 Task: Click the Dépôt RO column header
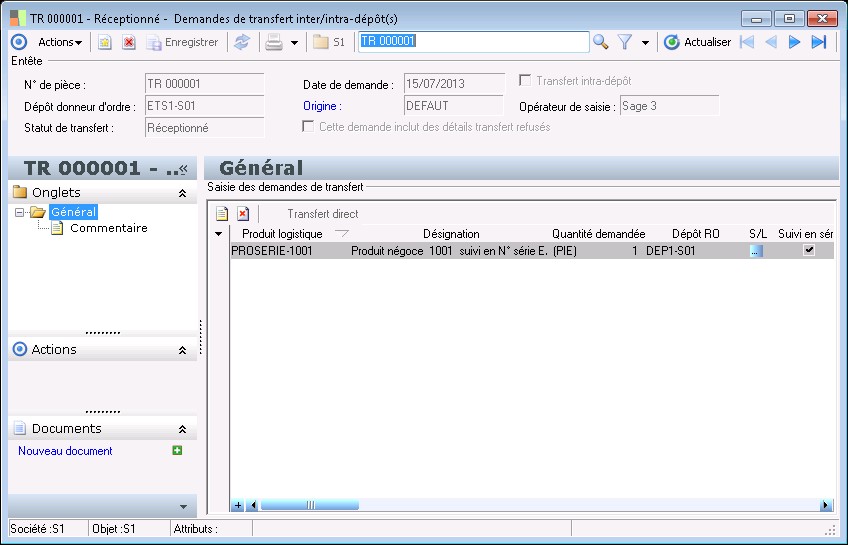click(695, 234)
